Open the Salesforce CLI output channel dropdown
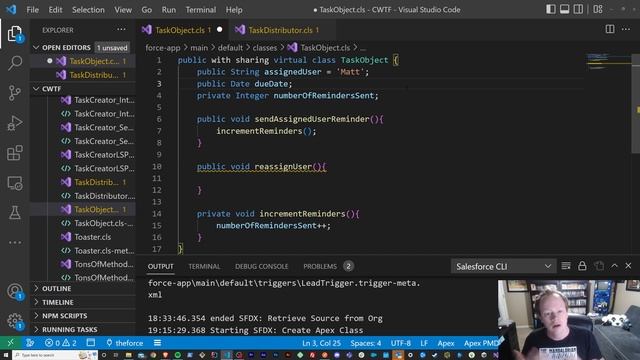 click(503, 267)
